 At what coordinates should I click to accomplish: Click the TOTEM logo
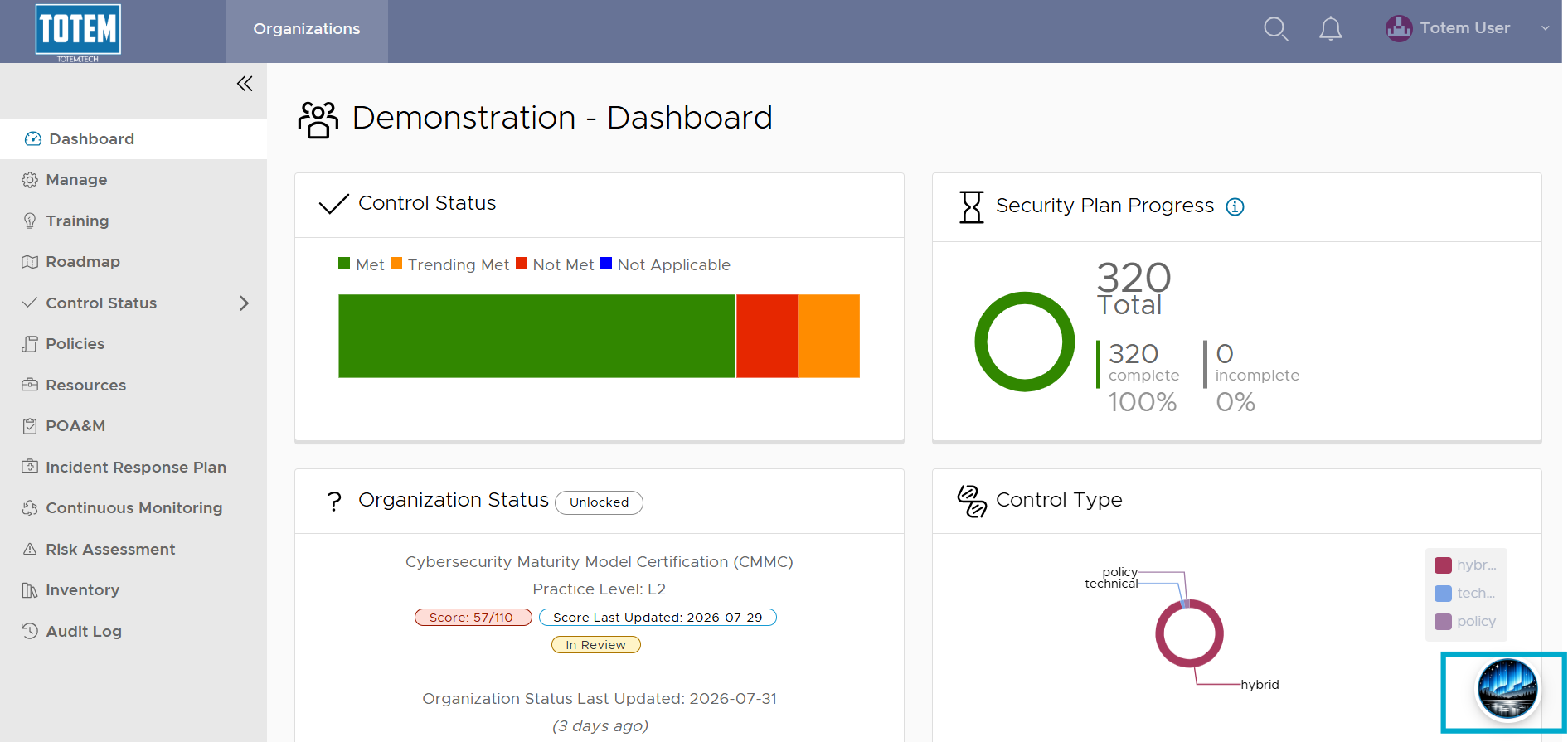click(78, 32)
